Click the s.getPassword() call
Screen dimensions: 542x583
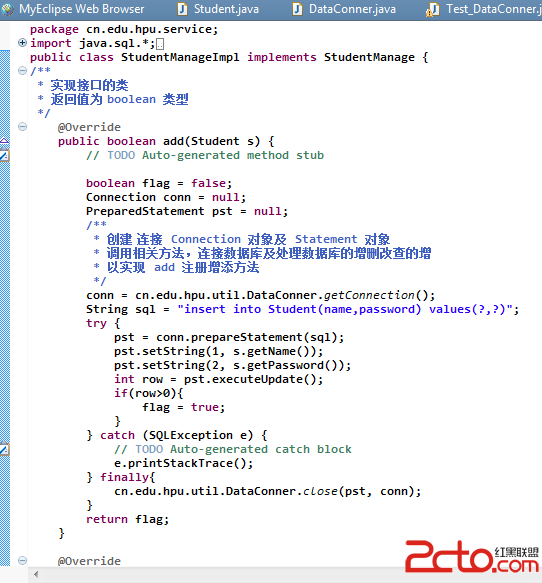[288, 365]
